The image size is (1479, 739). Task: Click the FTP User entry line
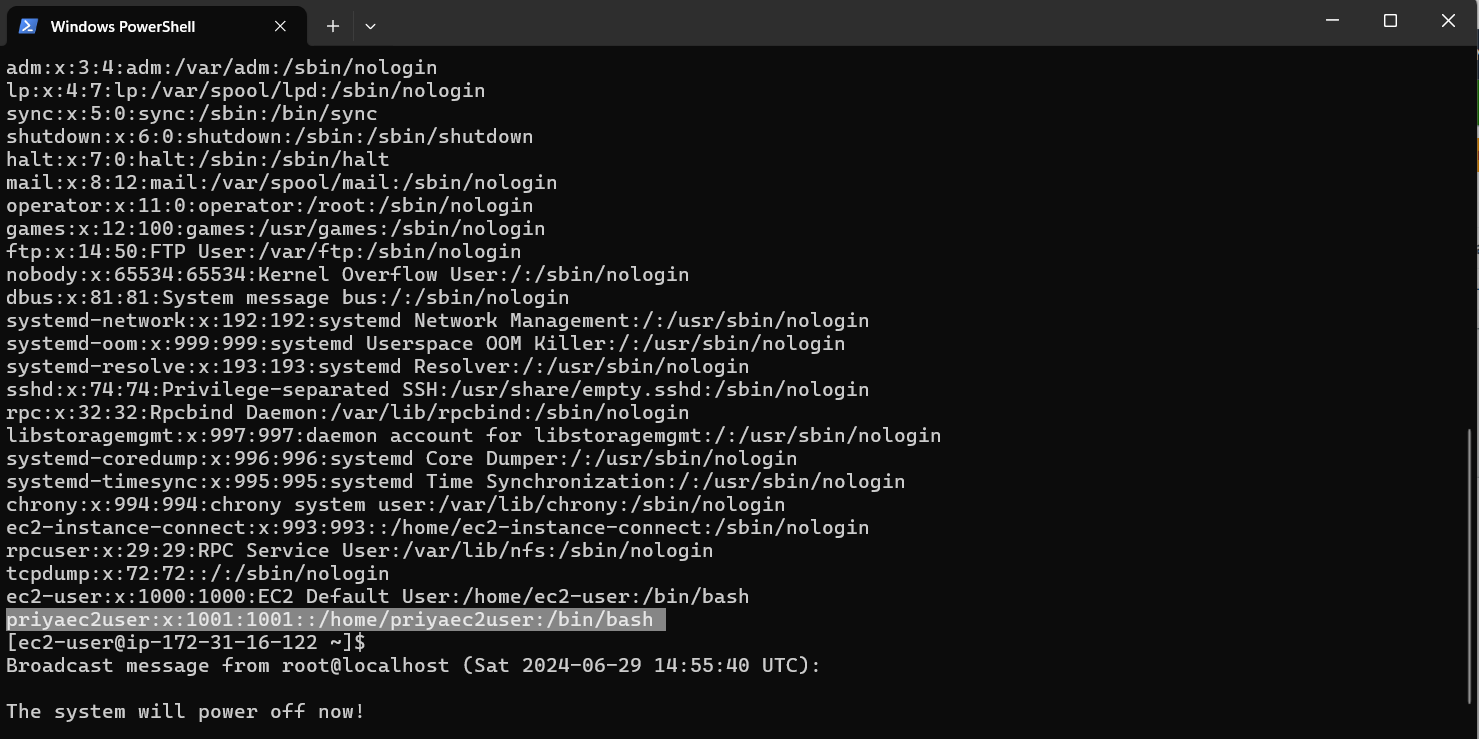263,252
